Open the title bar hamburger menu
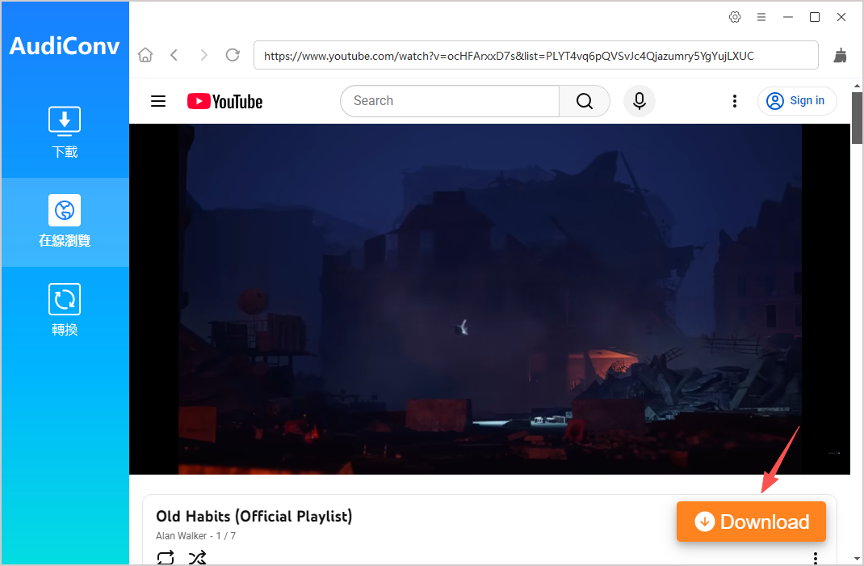 [x=761, y=17]
